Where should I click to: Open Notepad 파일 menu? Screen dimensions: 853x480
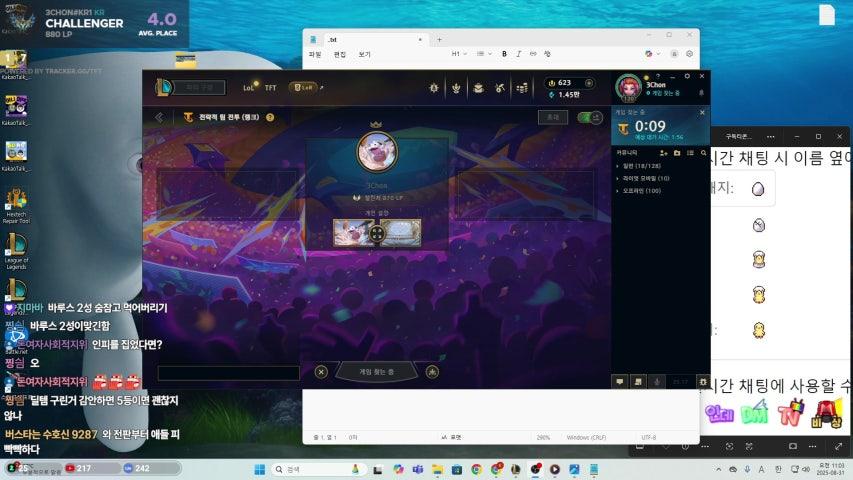point(315,54)
